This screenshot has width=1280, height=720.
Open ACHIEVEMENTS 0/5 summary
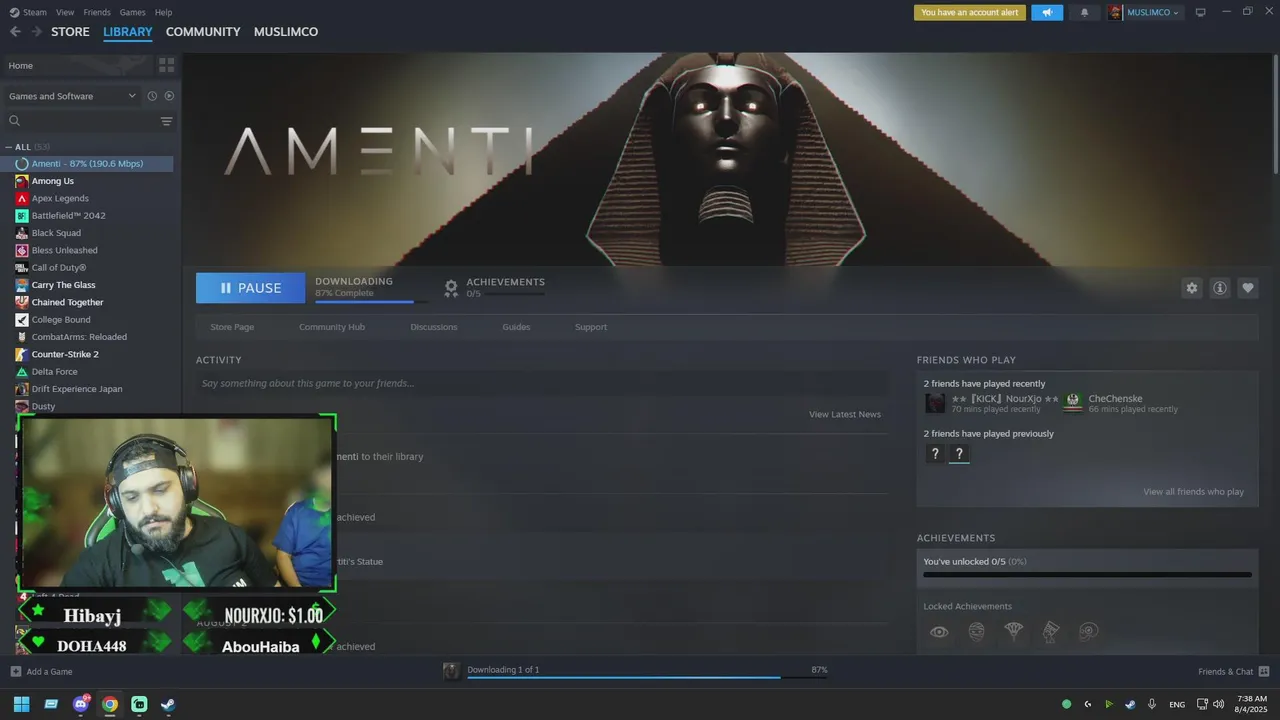pos(495,288)
